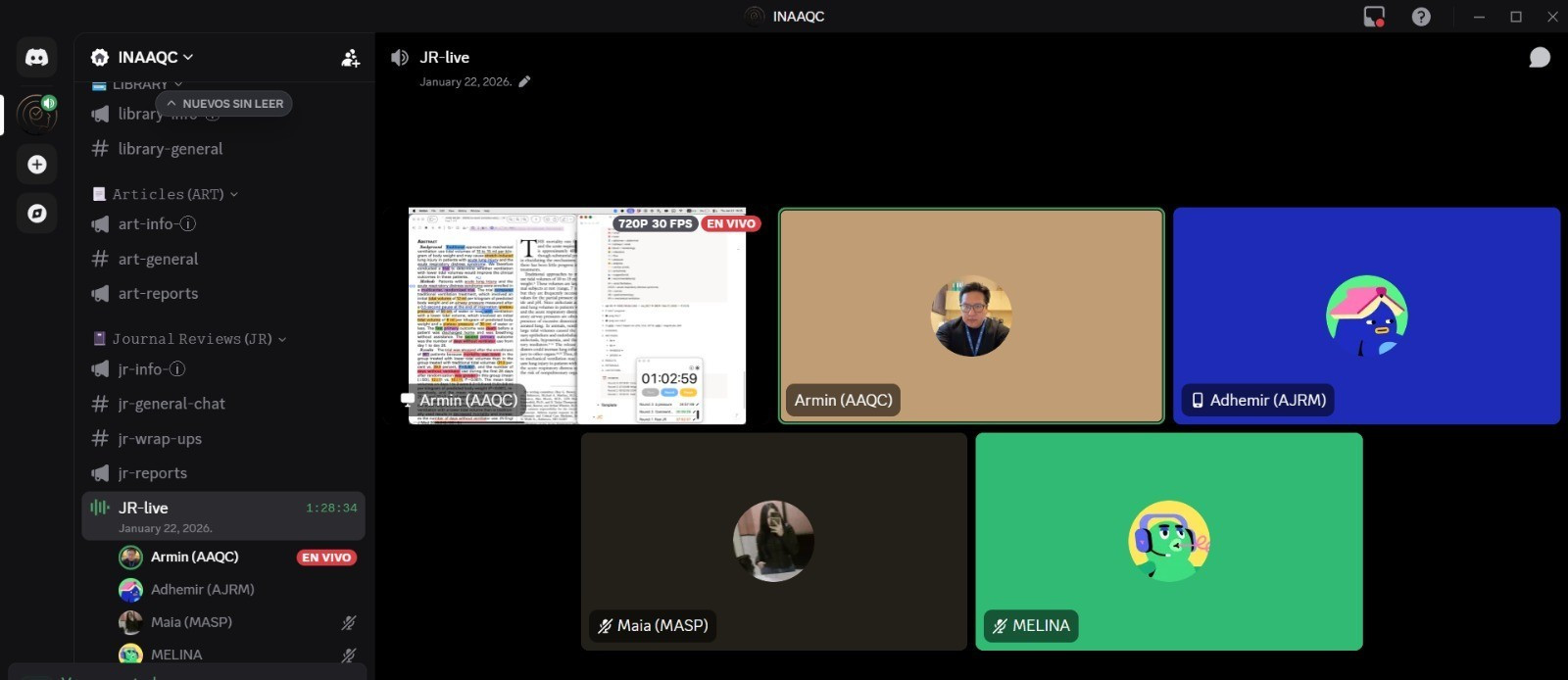
Task: Open the voice channel chat bubble icon
Action: point(1539,58)
